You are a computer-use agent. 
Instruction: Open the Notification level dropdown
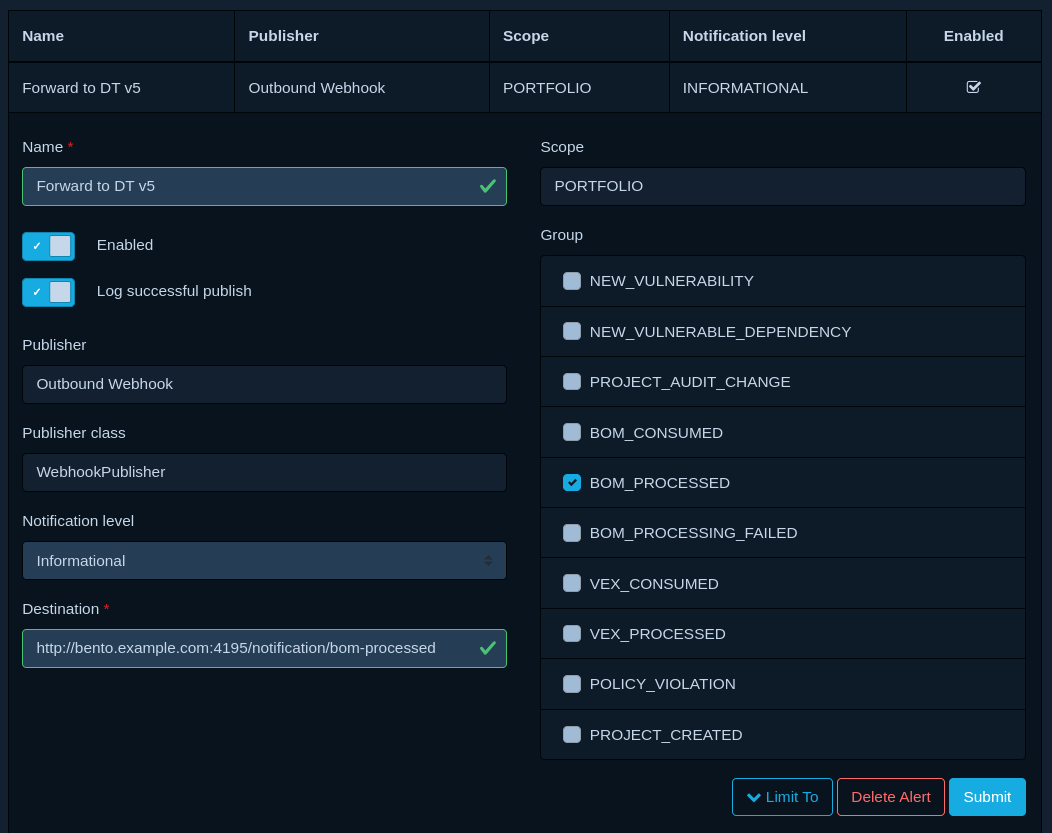click(x=264, y=560)
